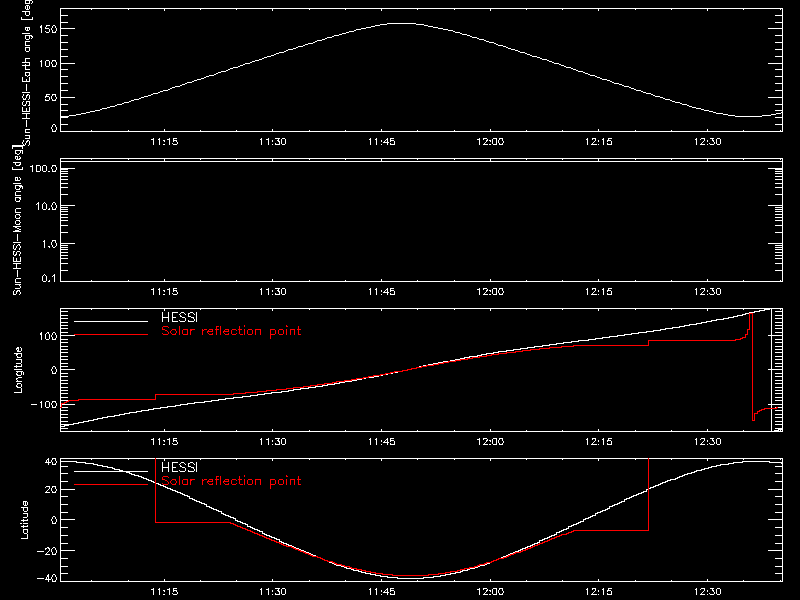This screenshot has height=600, width=800.
Task: Click the HESSI legend label in Longitude plot
Action: pos(179,317)
